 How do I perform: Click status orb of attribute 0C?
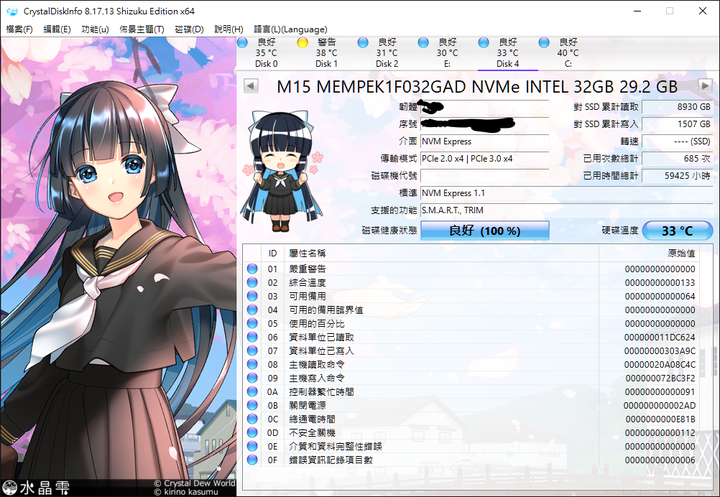(252, 419)
